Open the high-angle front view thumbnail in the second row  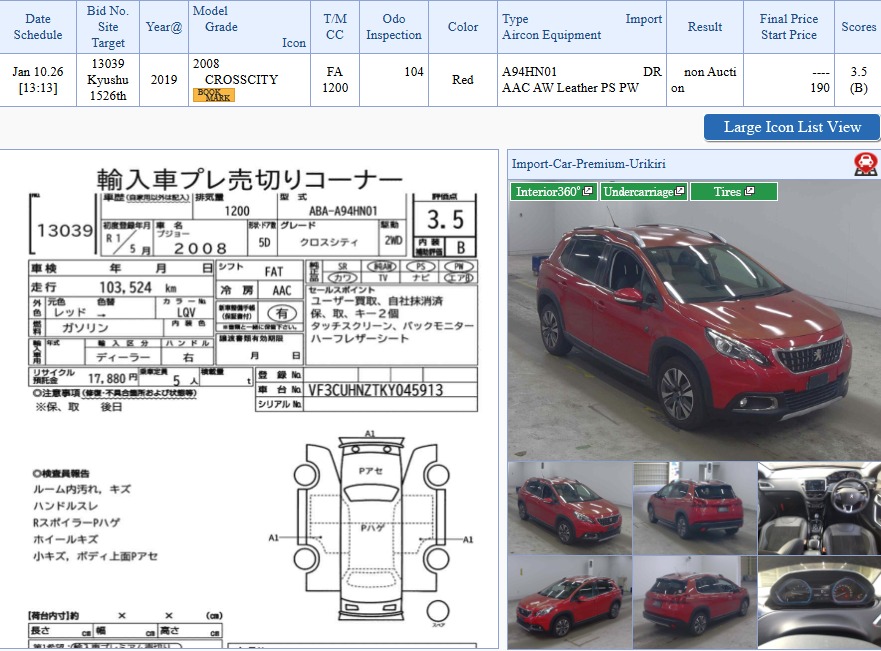tap(570, 602)
